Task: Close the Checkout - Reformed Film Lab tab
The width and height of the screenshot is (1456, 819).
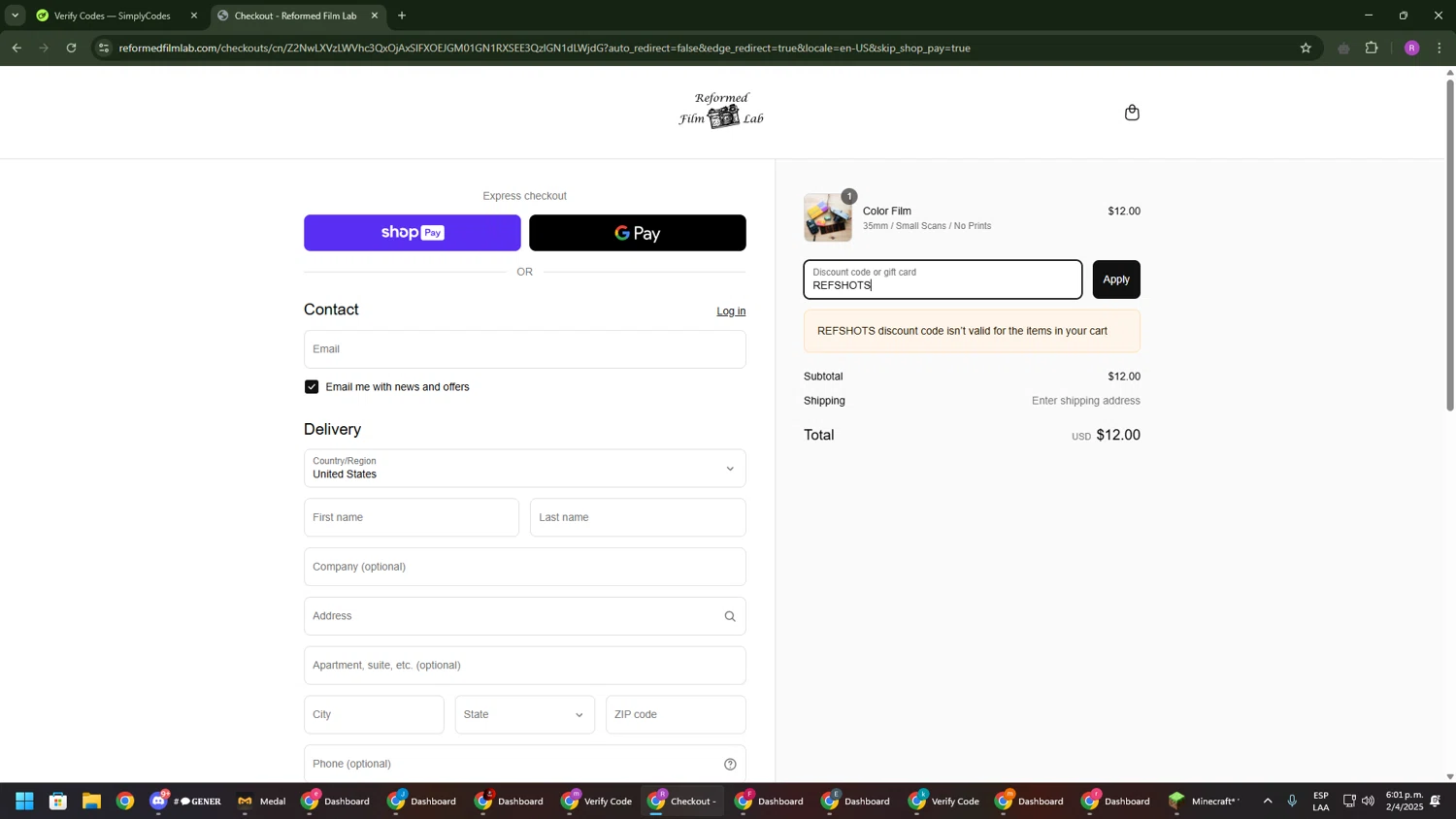Action: [x=375, y=16]
